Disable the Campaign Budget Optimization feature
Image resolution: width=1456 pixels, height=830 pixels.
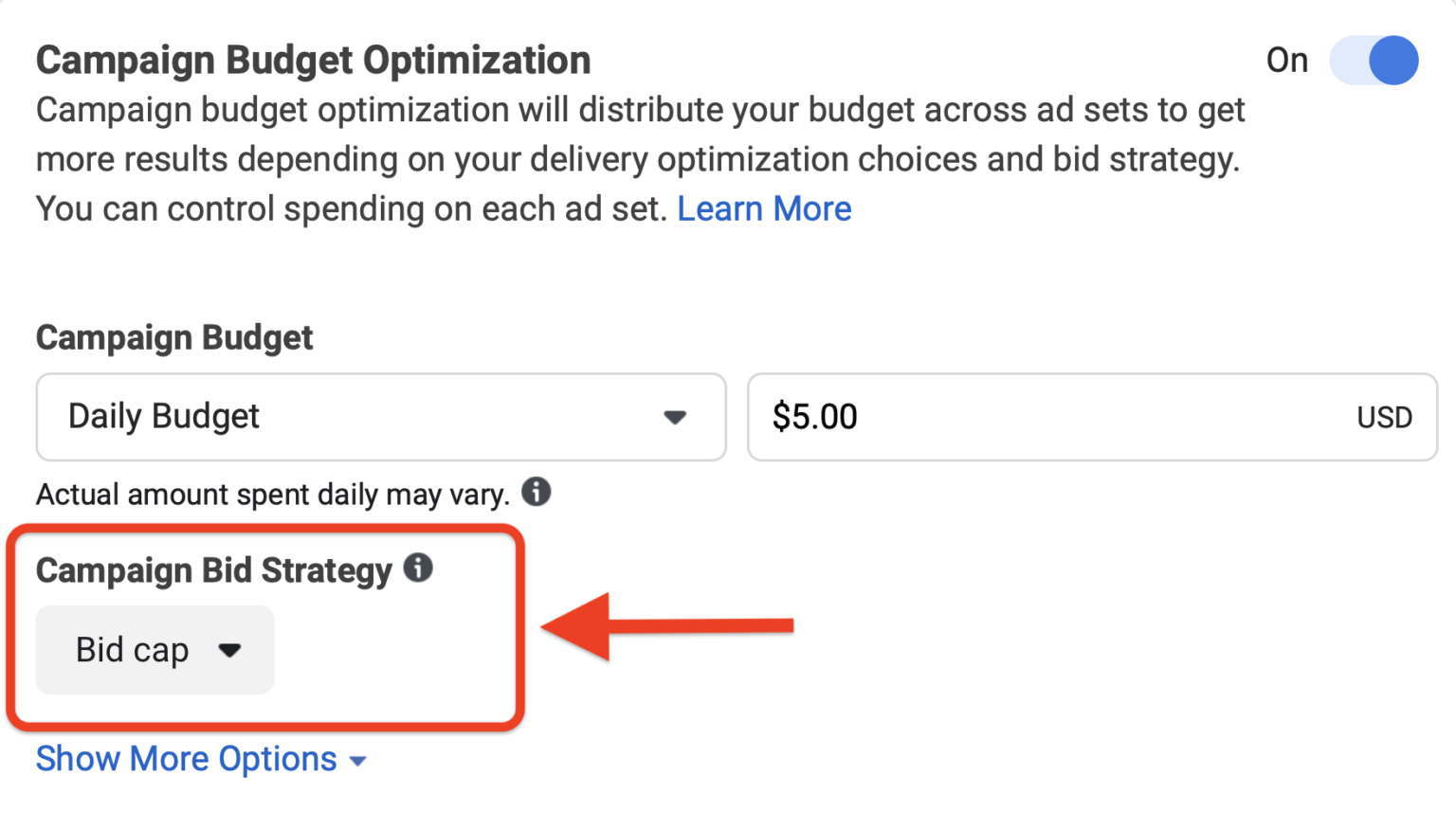[1374, 60]
